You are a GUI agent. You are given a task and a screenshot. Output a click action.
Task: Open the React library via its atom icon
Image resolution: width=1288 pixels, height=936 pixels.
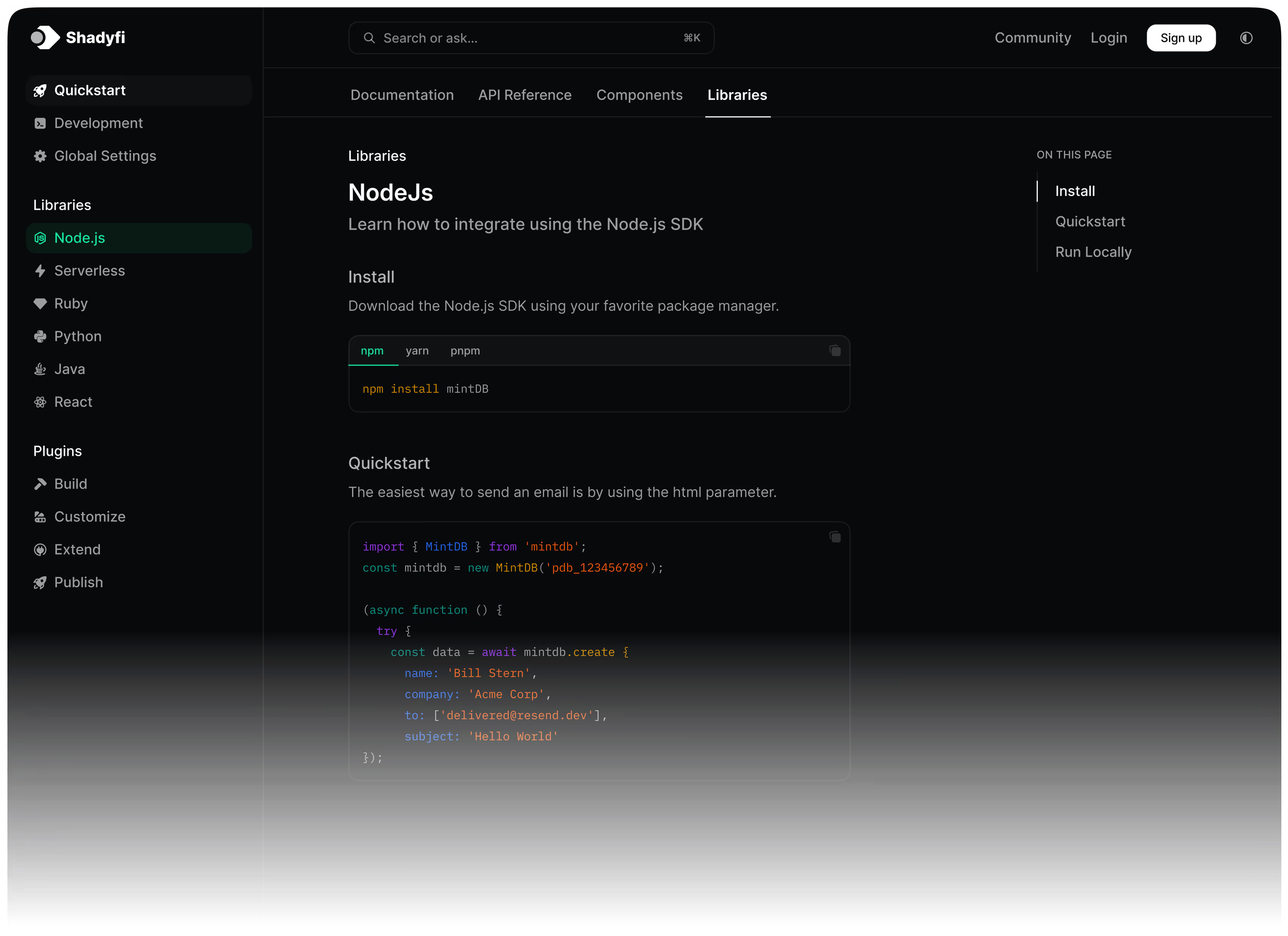[40, 402]
